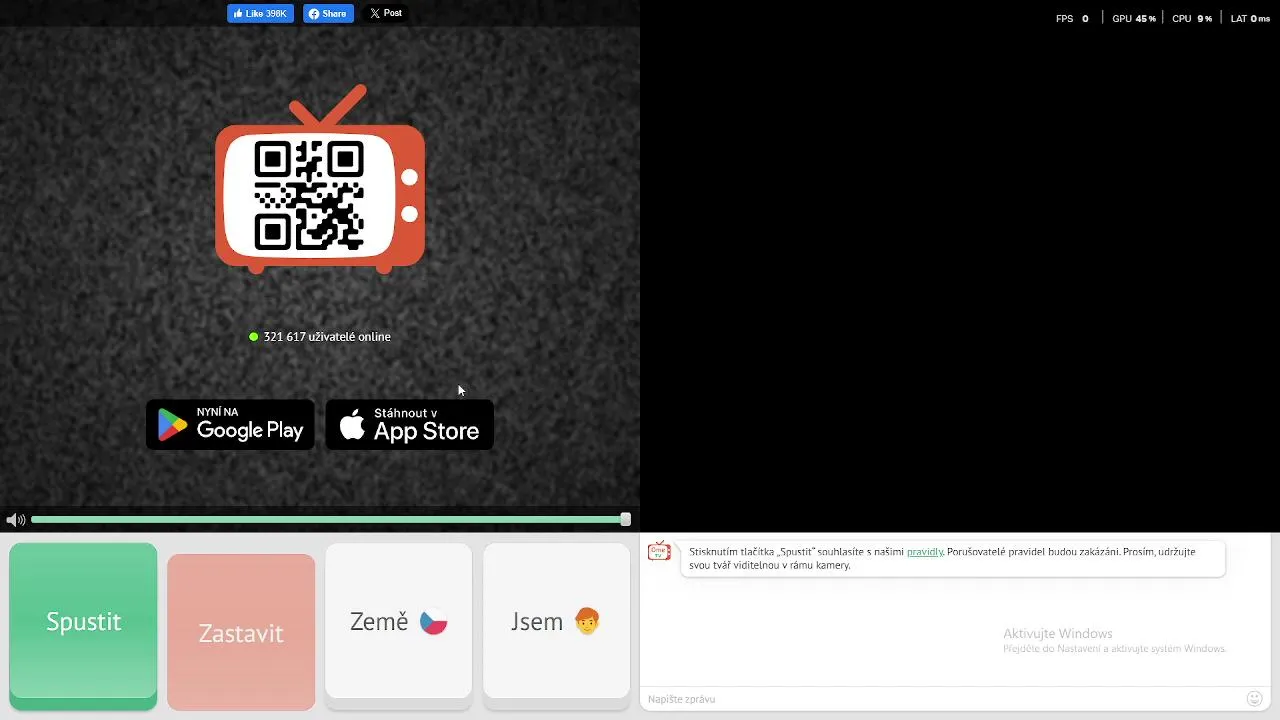Click the green online status dot

click(254, 337)
